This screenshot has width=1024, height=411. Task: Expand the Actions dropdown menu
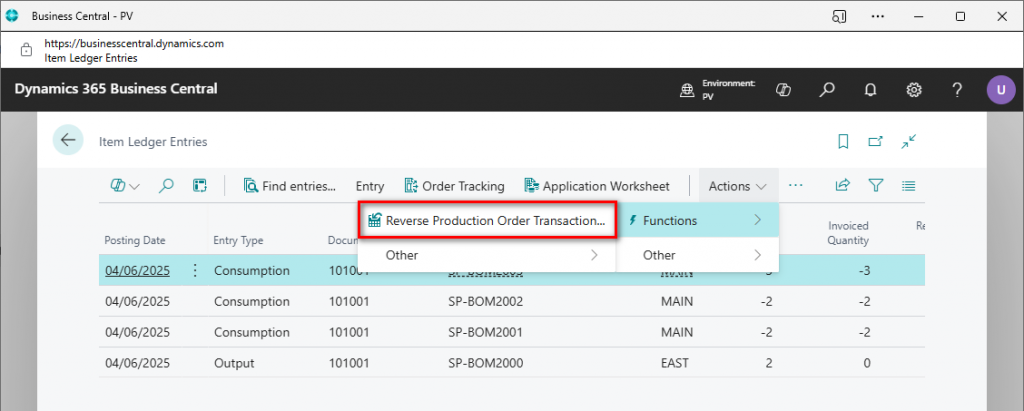tap(738, 186)
